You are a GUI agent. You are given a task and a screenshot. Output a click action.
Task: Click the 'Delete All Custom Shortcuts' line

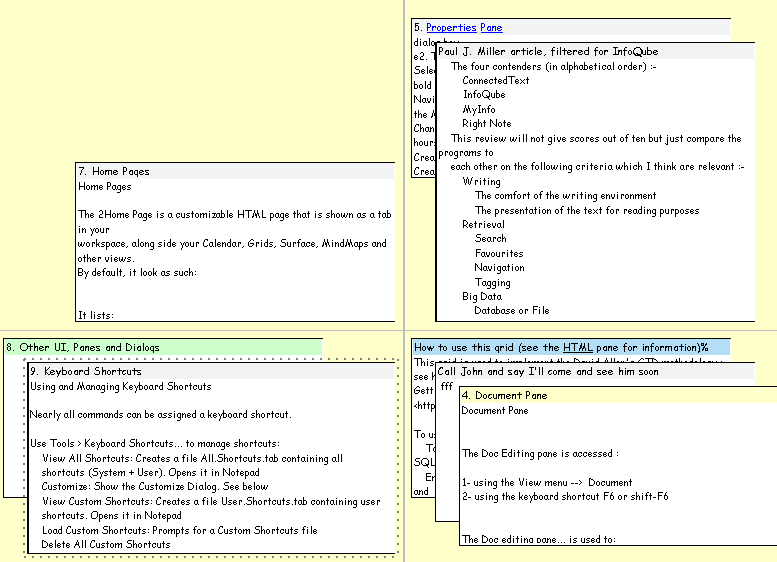(x=106, y=544)
